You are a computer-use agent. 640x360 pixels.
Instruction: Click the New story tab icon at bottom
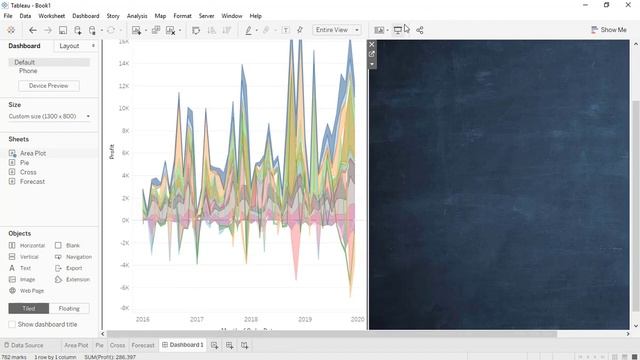point(244,345)
